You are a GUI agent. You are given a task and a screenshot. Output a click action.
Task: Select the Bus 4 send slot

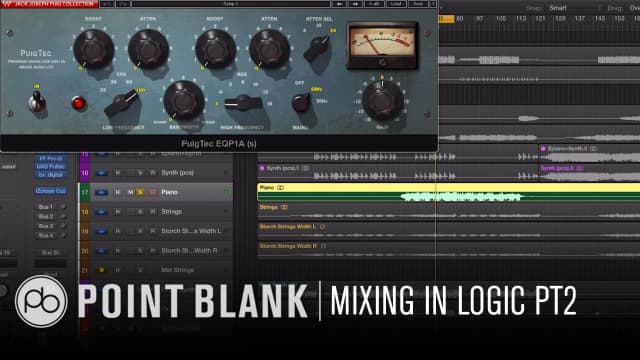(x=46, y=236)
